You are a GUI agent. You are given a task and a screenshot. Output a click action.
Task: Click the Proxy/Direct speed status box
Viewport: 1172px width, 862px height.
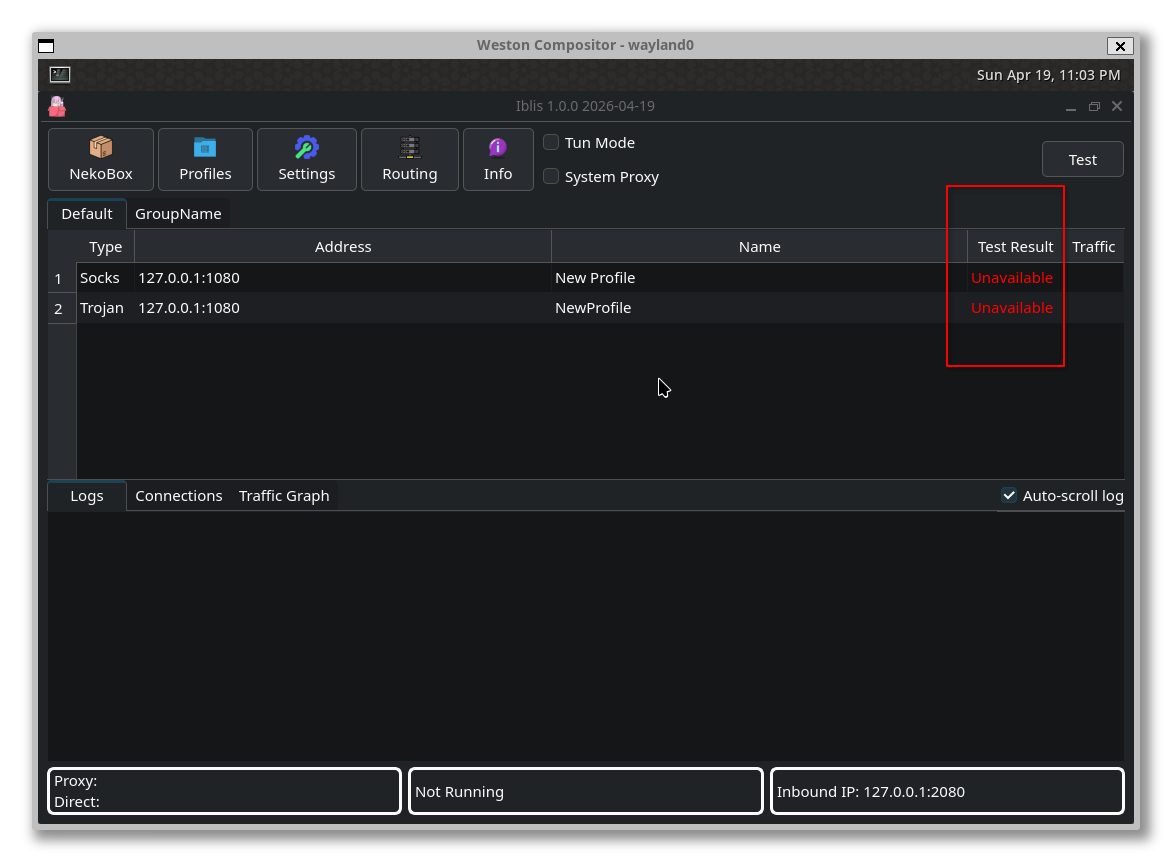click(224, 791)
